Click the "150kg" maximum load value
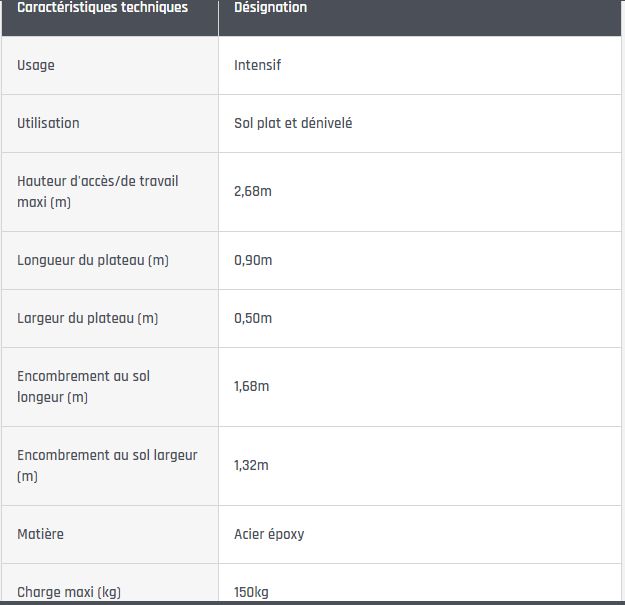Image resolution: width=625 pixels, height=605 pixels. click(251, 592)
